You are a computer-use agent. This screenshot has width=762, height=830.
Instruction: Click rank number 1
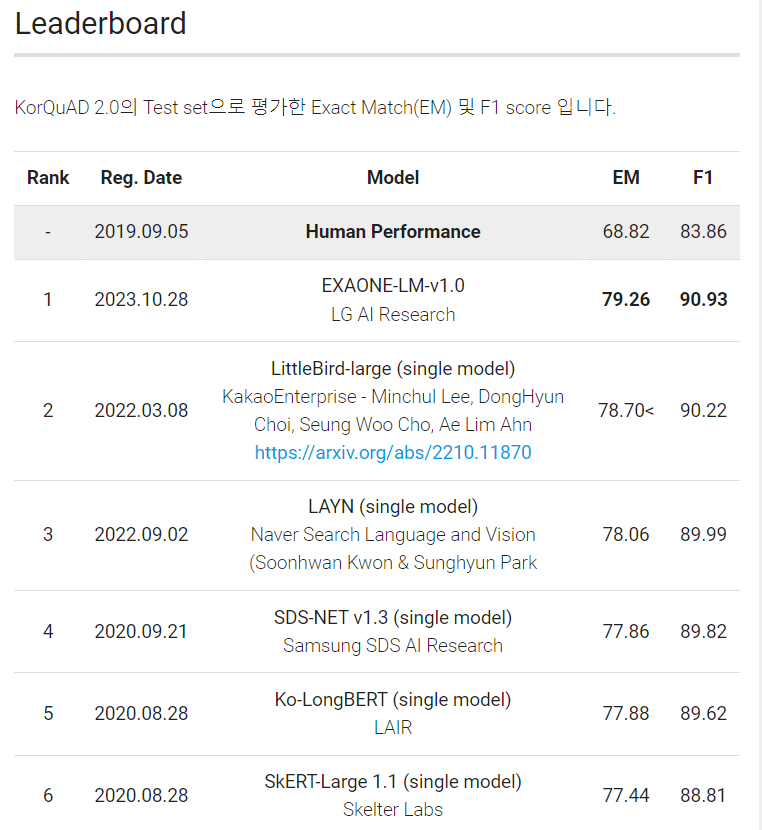(48, 300)
